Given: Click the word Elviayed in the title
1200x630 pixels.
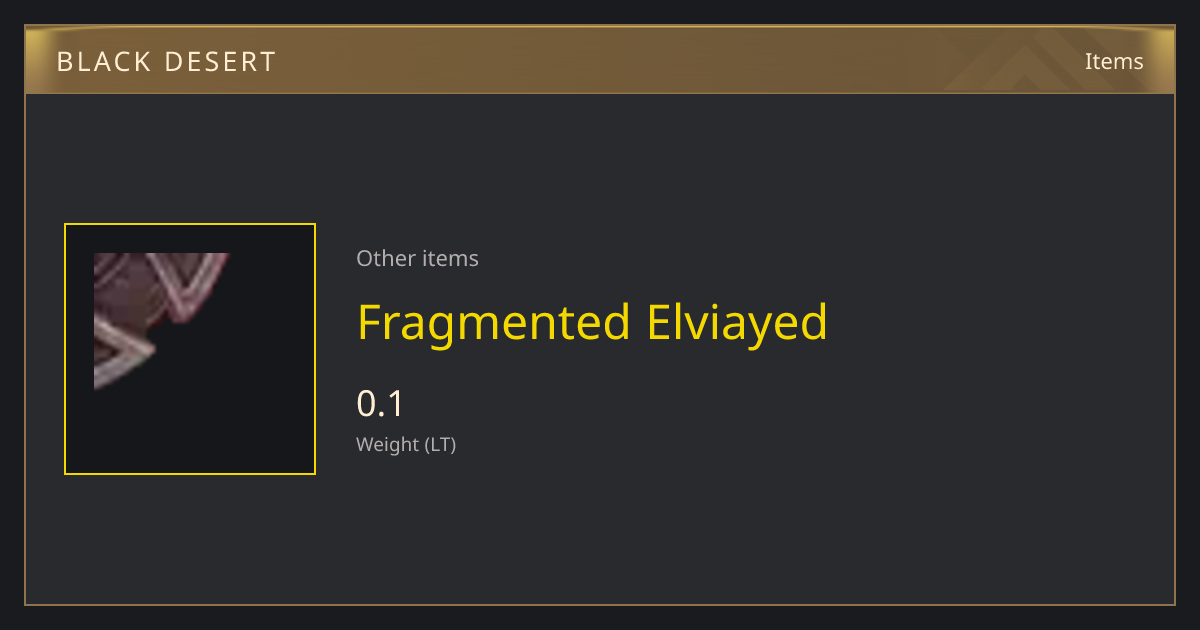Looking at the screenshot, I should pyautogui.click(x=738, y=323).
